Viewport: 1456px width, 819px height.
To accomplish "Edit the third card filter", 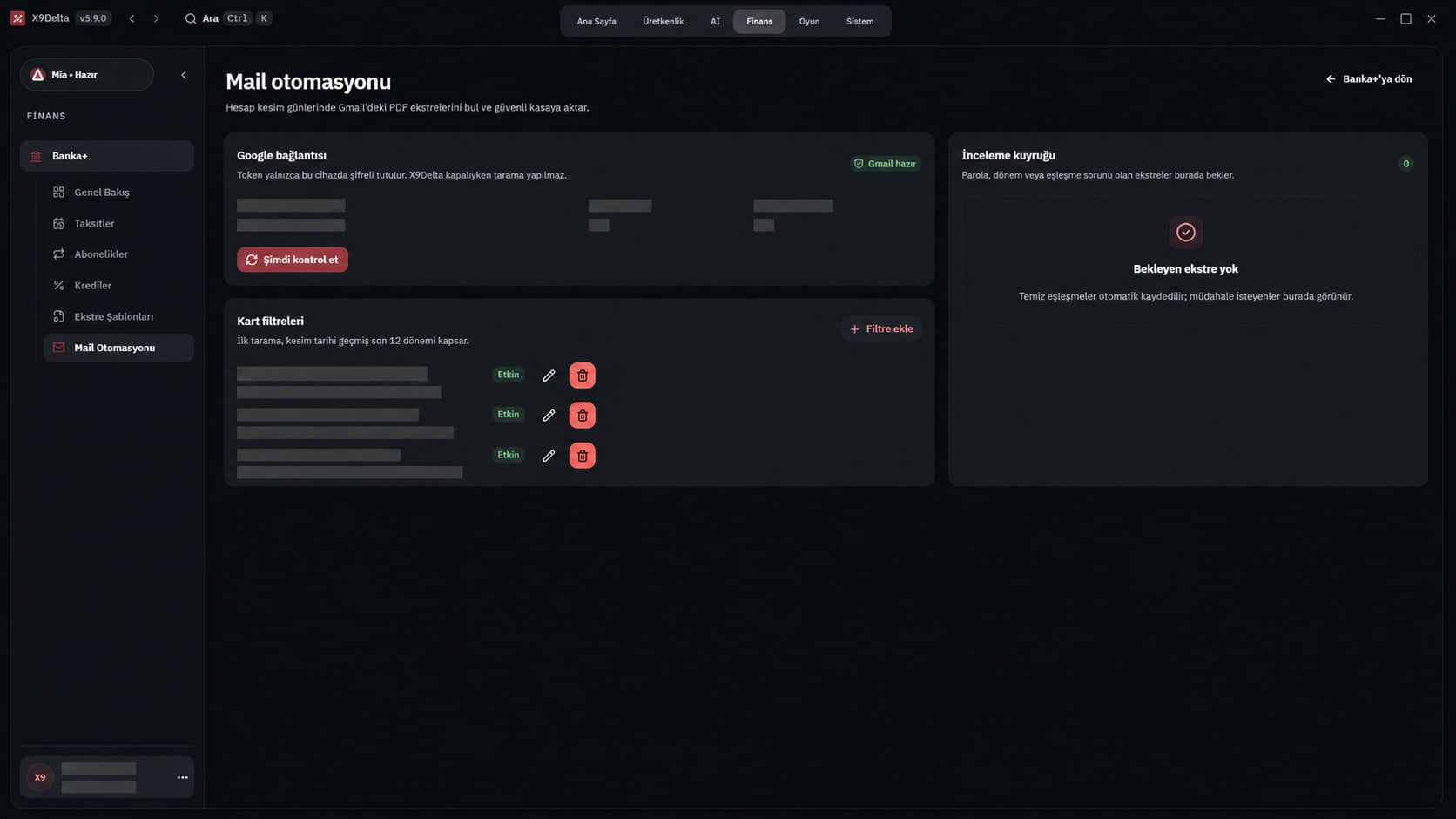I will pyautogui.click(x=549, y=456).
